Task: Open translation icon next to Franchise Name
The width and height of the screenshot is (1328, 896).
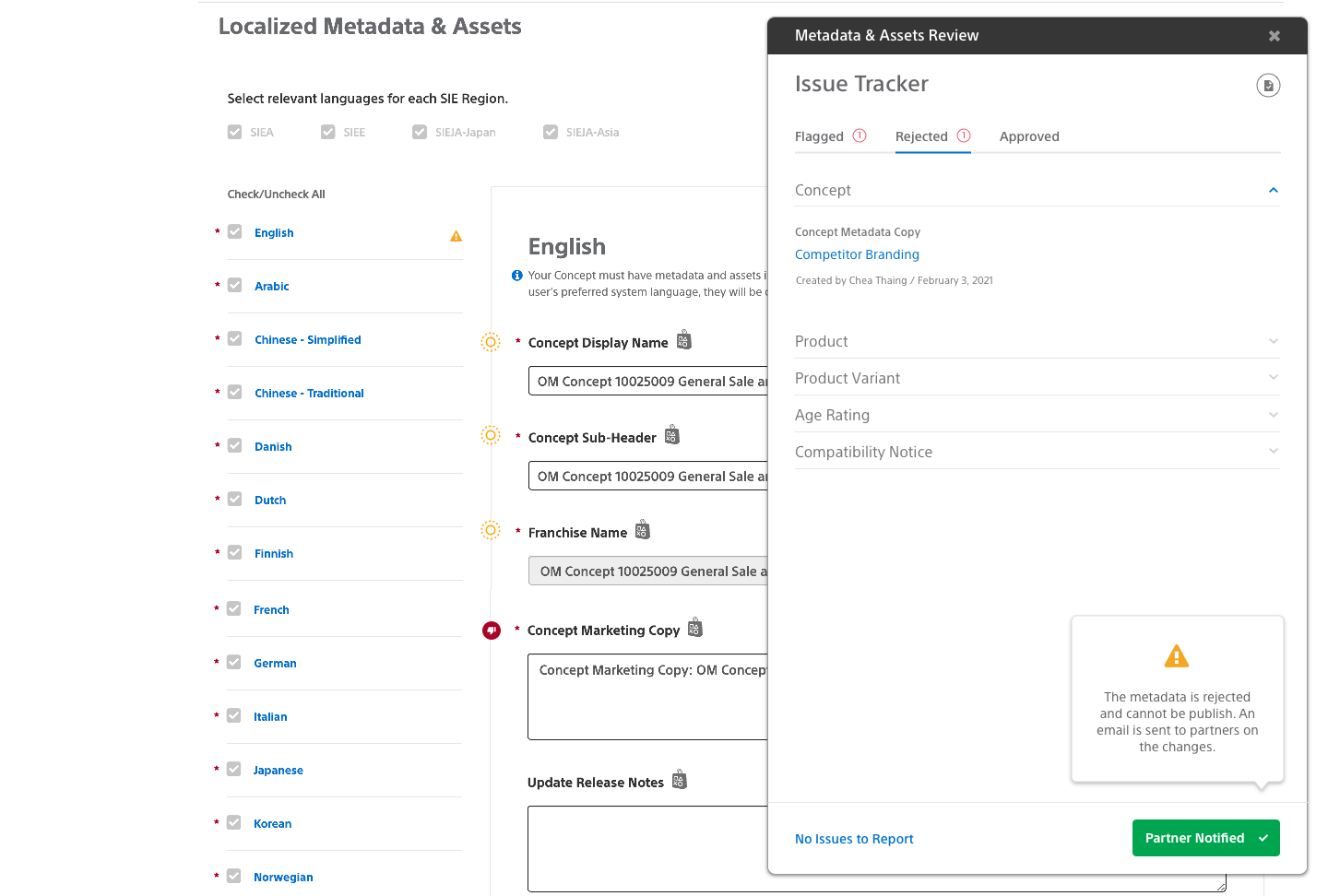Action: pos(643,530)
